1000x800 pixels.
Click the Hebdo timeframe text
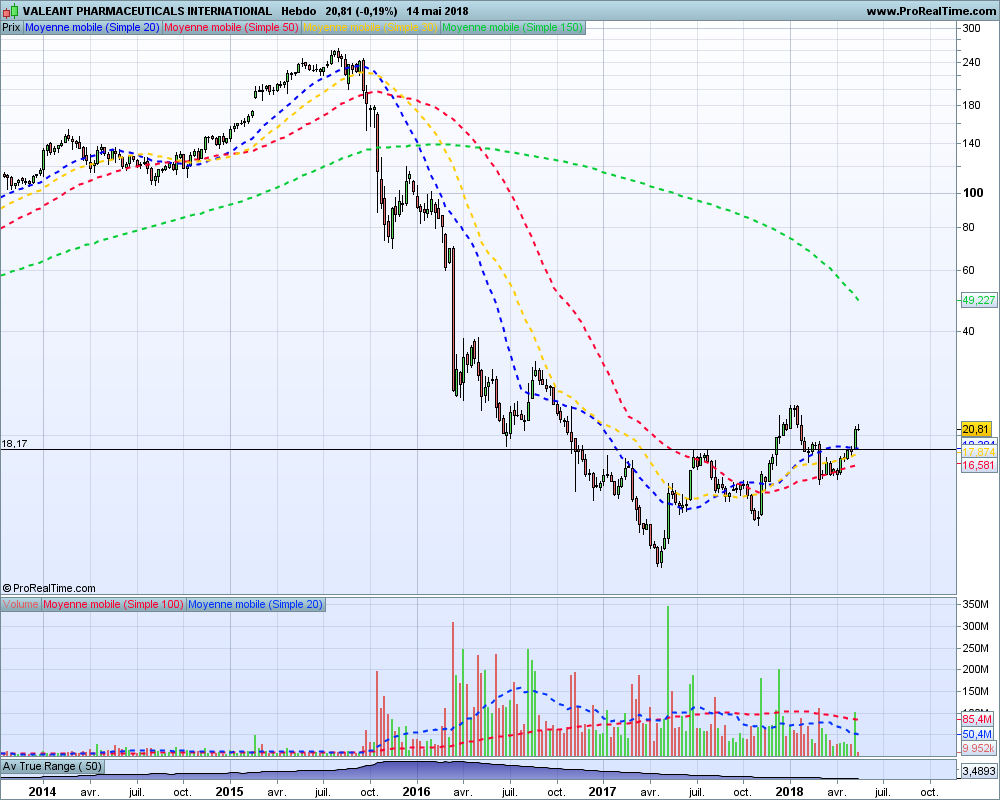pos(298,11)
